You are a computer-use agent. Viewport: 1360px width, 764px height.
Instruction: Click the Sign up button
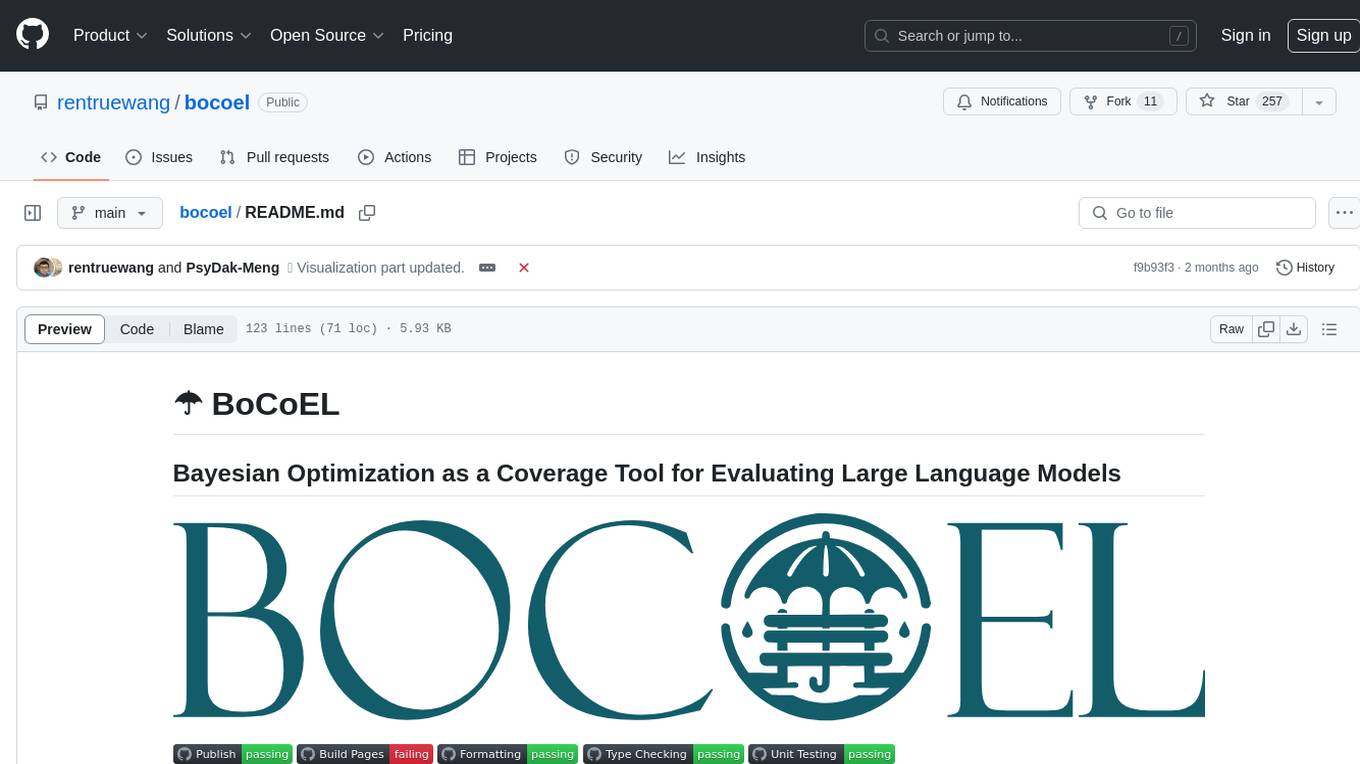[x=1323, y=35]
